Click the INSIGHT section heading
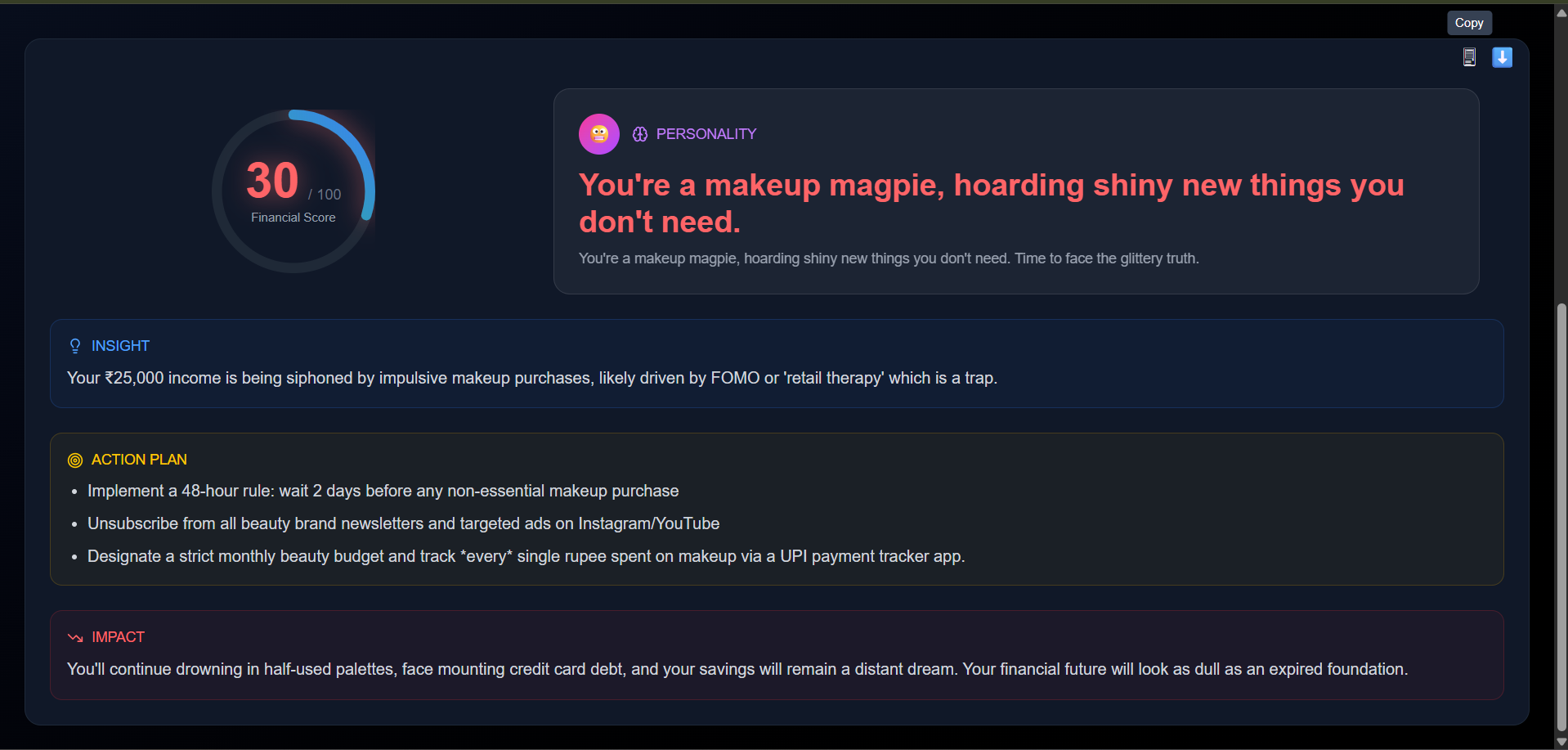The width and height of the screenshot is (1568, 750). click(x=120, y=346)
